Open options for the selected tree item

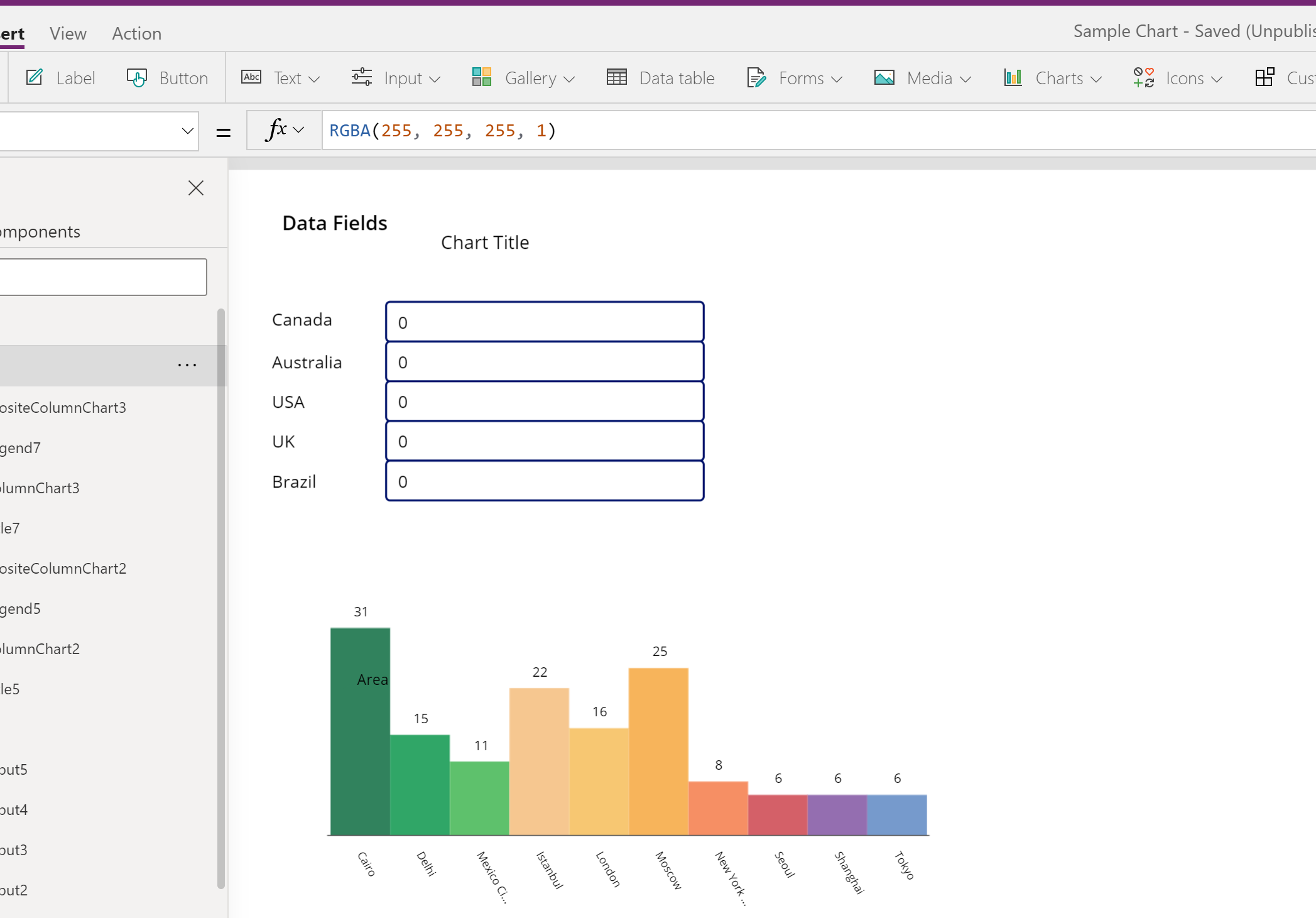187,364
